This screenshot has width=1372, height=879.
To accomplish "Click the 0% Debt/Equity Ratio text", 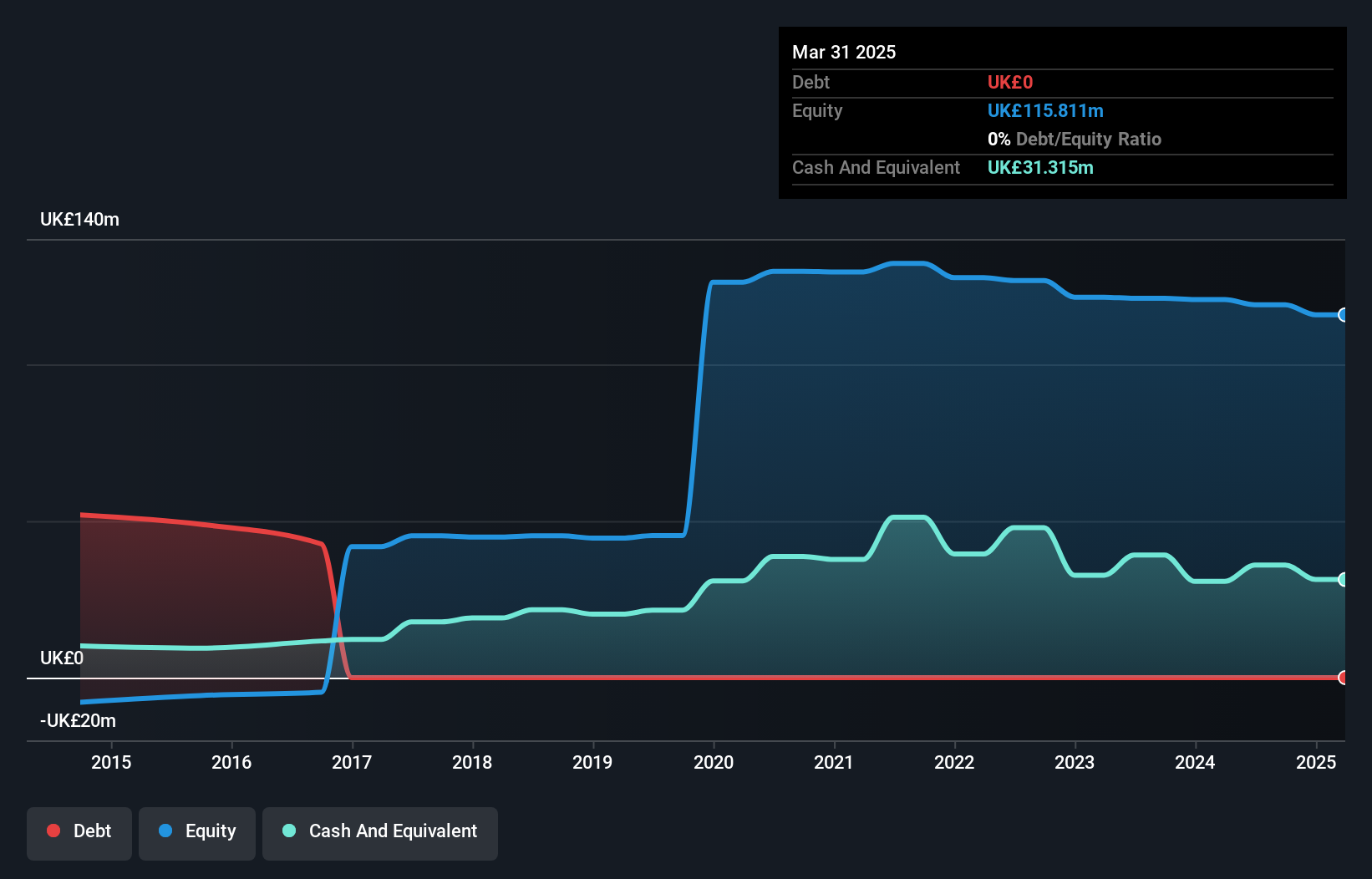I will click(x=1075, y=139).
